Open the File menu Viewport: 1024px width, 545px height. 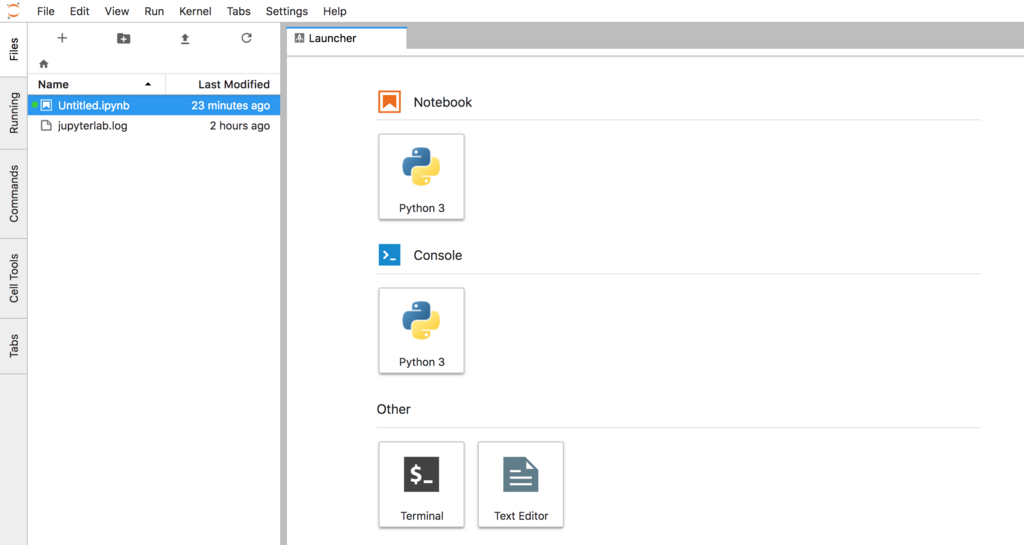click(x=46, y=11)
